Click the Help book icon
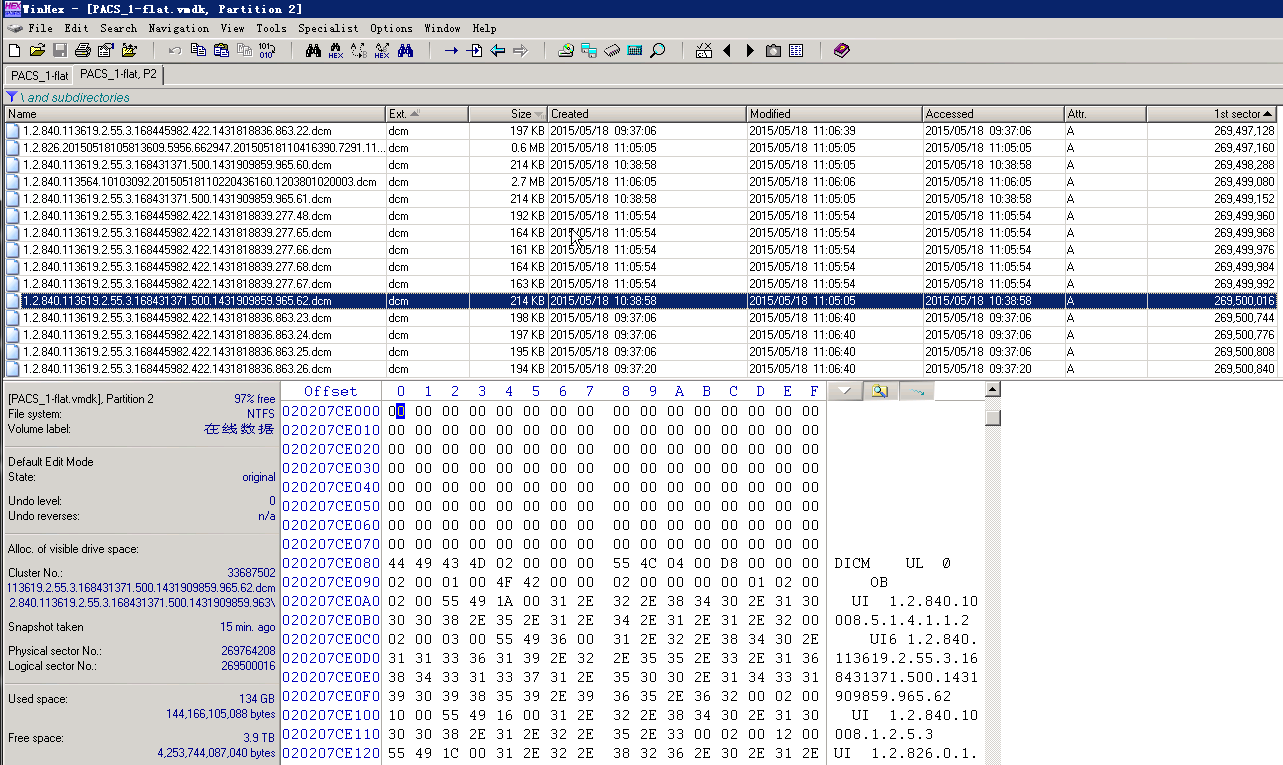This screenshot has height=765, width=1283. [x=841, y=50]
